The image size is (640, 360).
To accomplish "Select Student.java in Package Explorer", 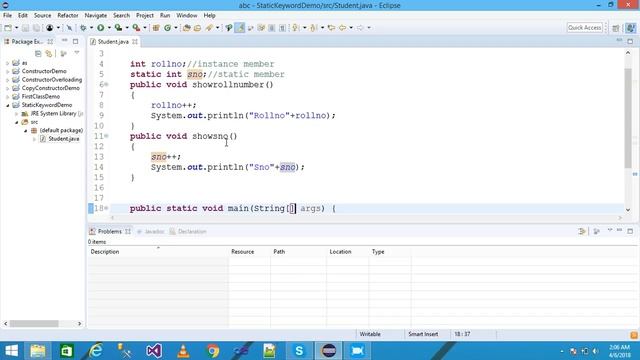I will (63, 139).
